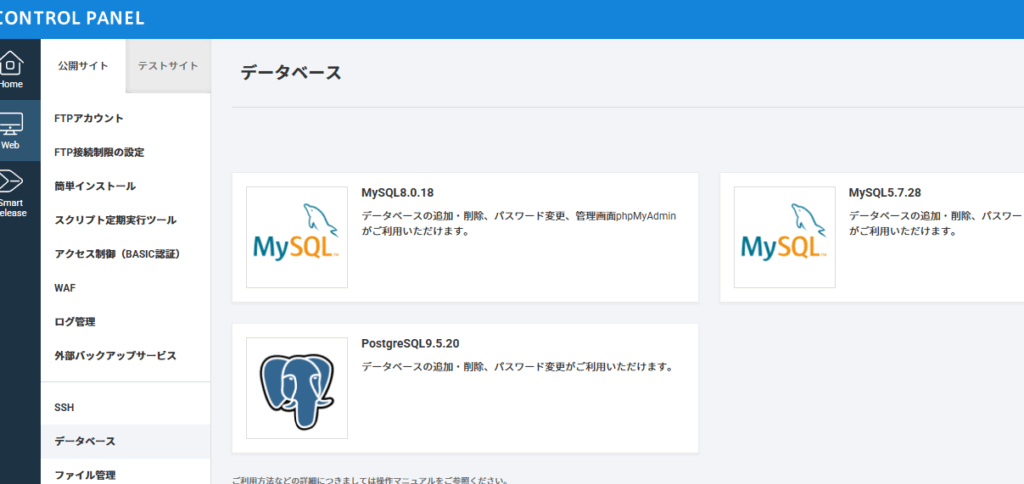The width and height of the screenshot is (1024, 484).
Task: Switch to the テストサイト tab
Action: tap(168, 66)
